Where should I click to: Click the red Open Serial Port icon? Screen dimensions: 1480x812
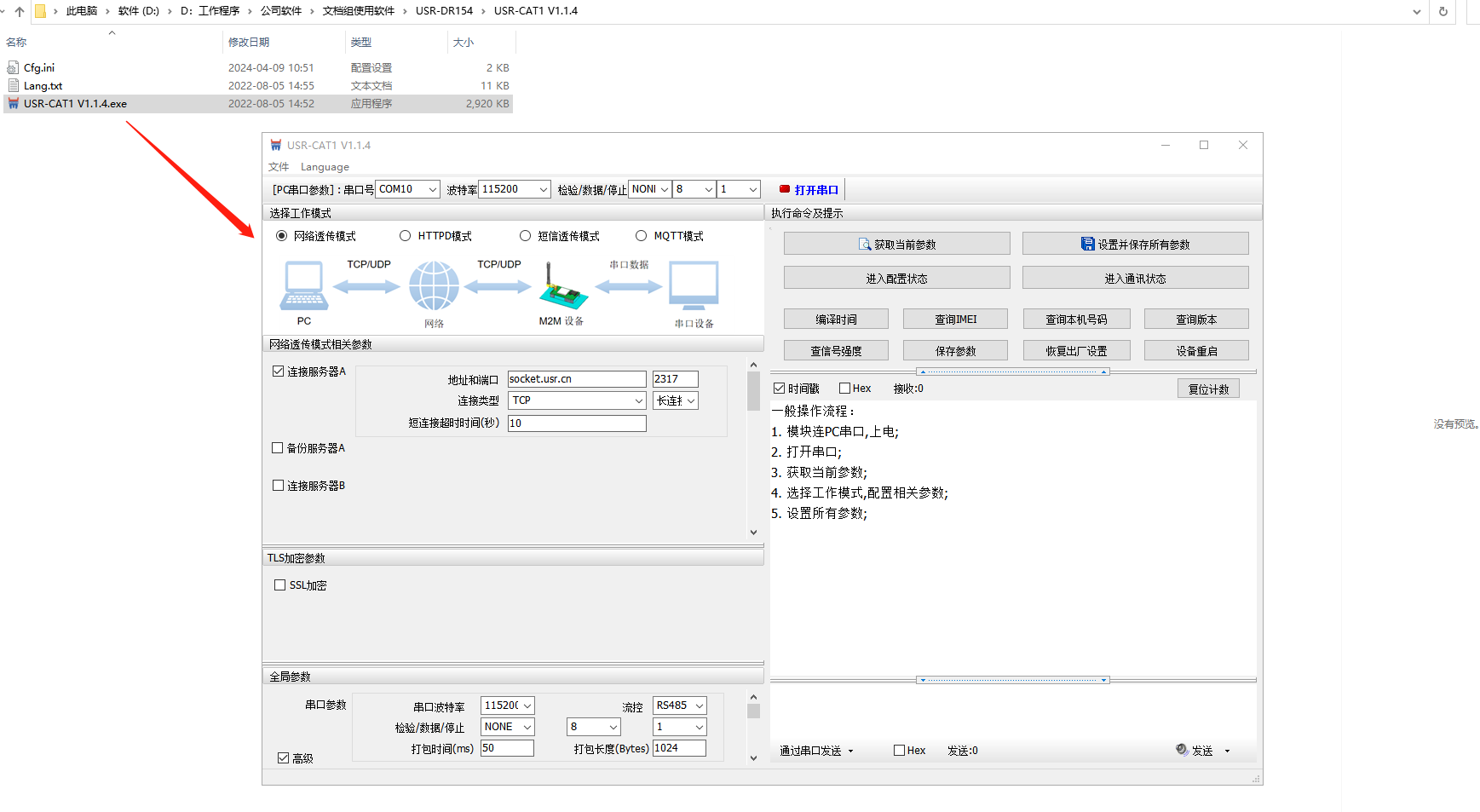[x=785, y=189]
